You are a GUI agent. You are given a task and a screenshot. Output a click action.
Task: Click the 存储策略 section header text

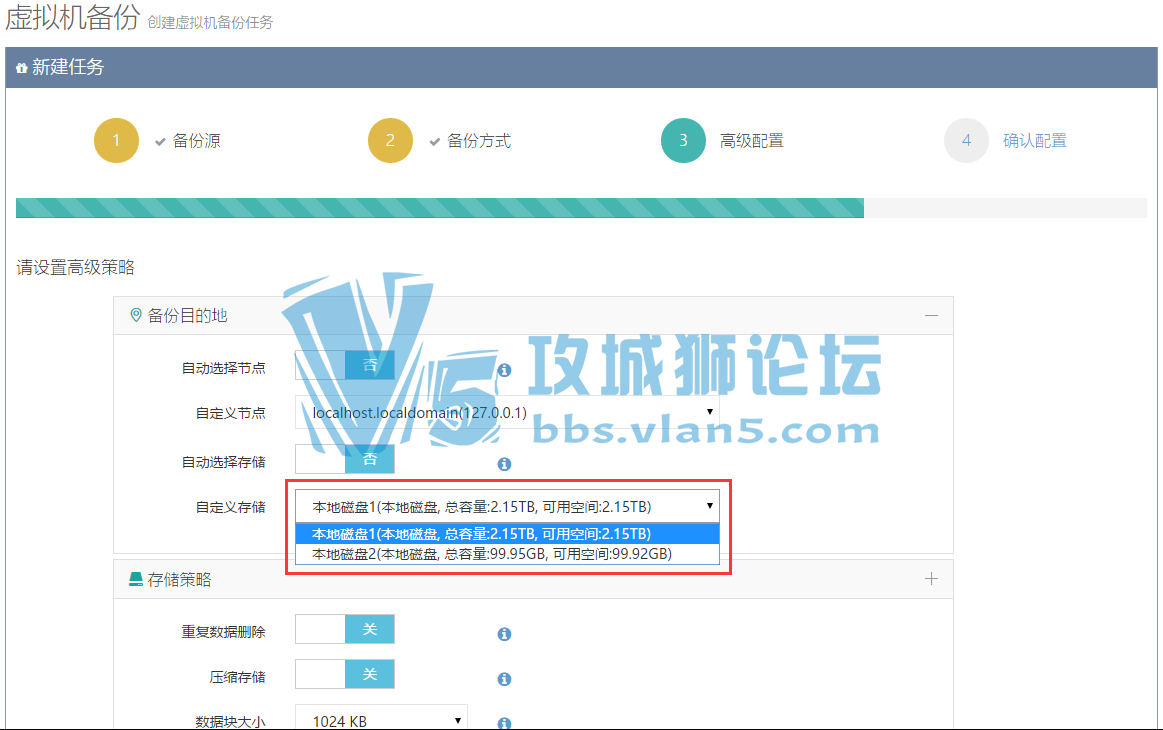click(179, 580)
